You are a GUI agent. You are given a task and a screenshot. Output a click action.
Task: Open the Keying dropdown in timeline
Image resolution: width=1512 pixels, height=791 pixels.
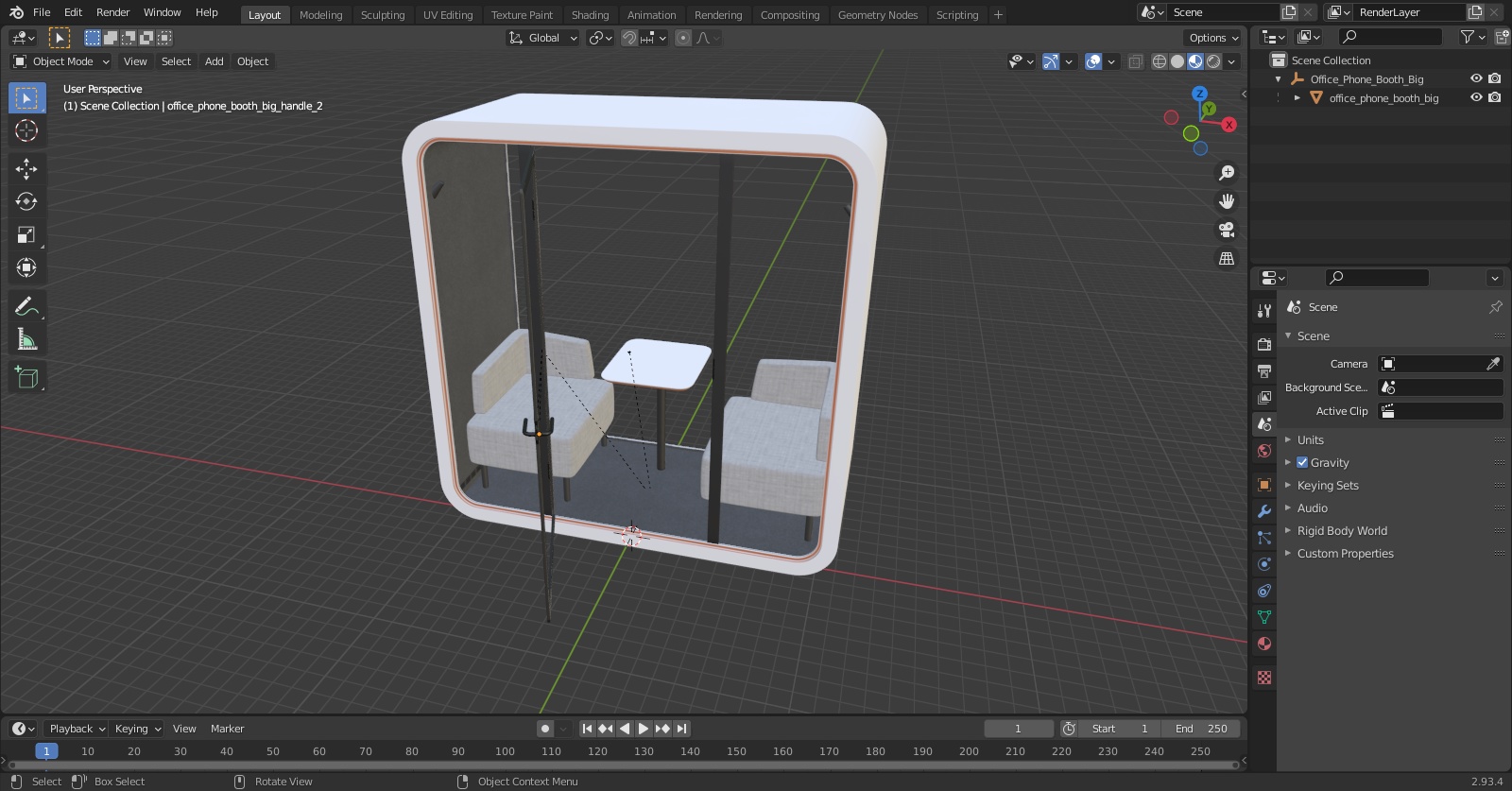point(137,729)
